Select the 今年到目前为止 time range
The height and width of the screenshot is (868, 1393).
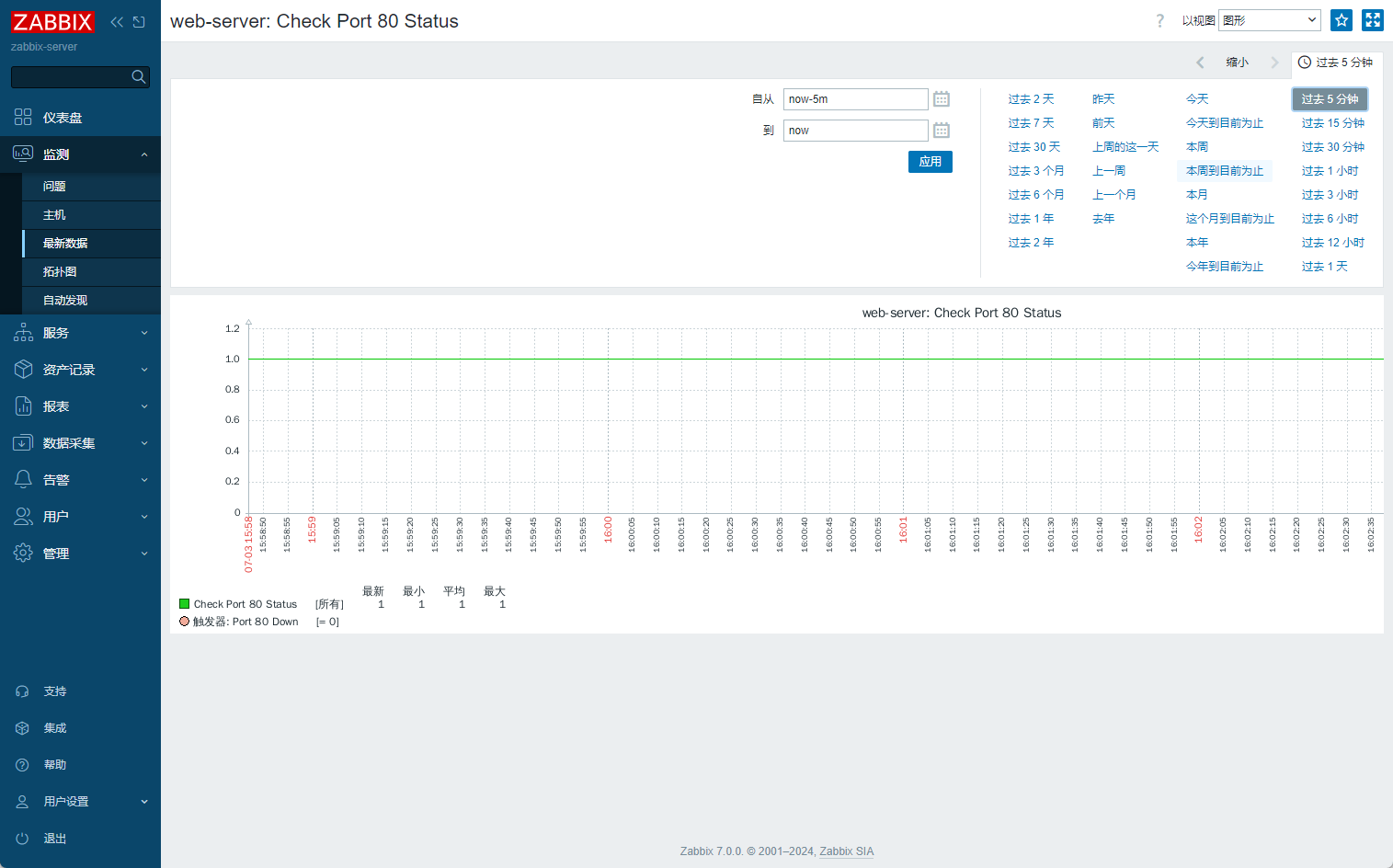pyautogui.click(x=1225, y=267)
